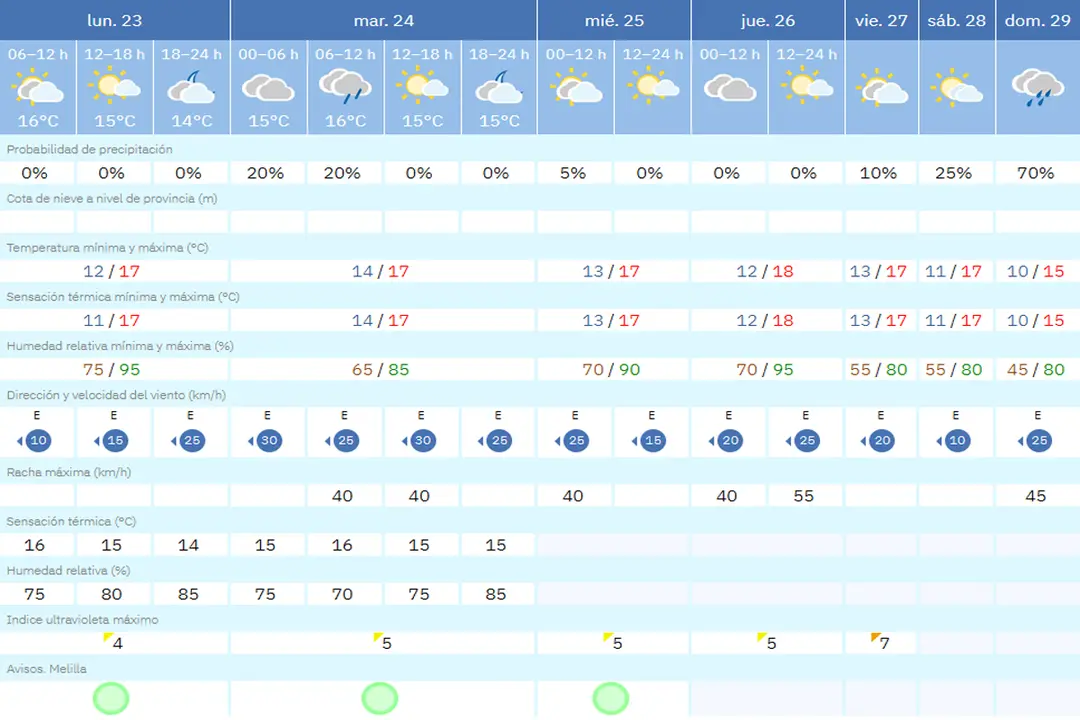Screen dimensions: 1080x720
Task: Click the jue. 26 00–12 h cloudy icon
Action: click(730, 88)
